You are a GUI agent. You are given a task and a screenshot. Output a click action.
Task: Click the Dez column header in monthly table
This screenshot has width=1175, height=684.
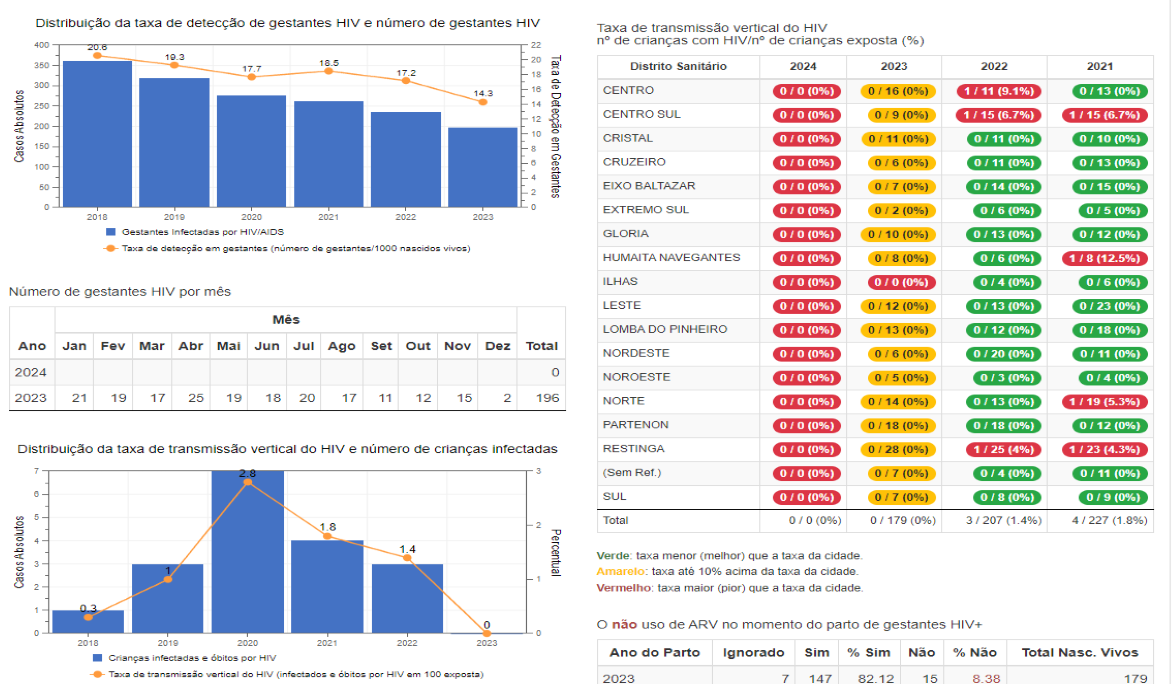(x=498, y=346)
